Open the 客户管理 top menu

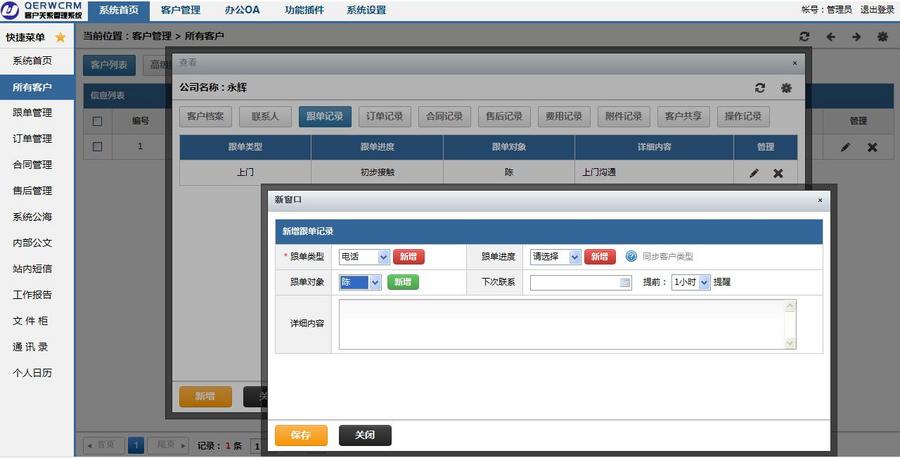[x=181, y=10]
